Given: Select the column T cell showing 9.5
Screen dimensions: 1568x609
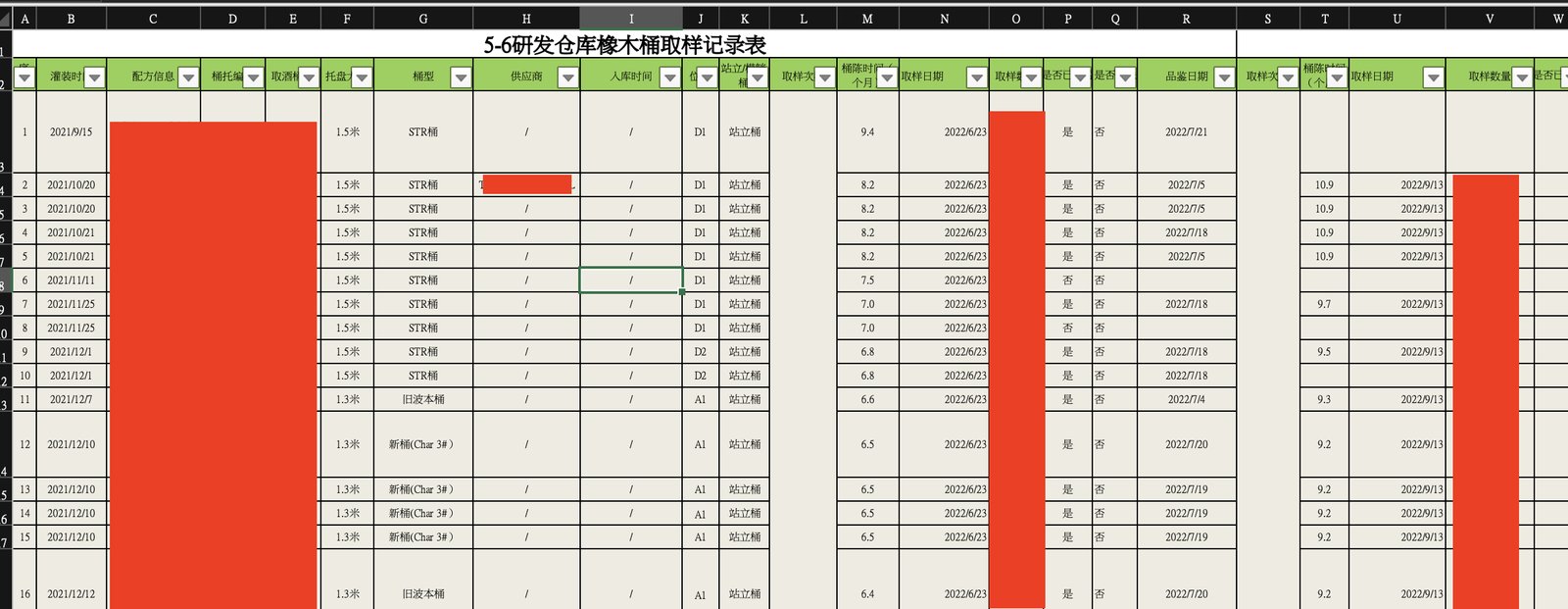Looking at the screenshot, I should click(x=1324, y=352).
